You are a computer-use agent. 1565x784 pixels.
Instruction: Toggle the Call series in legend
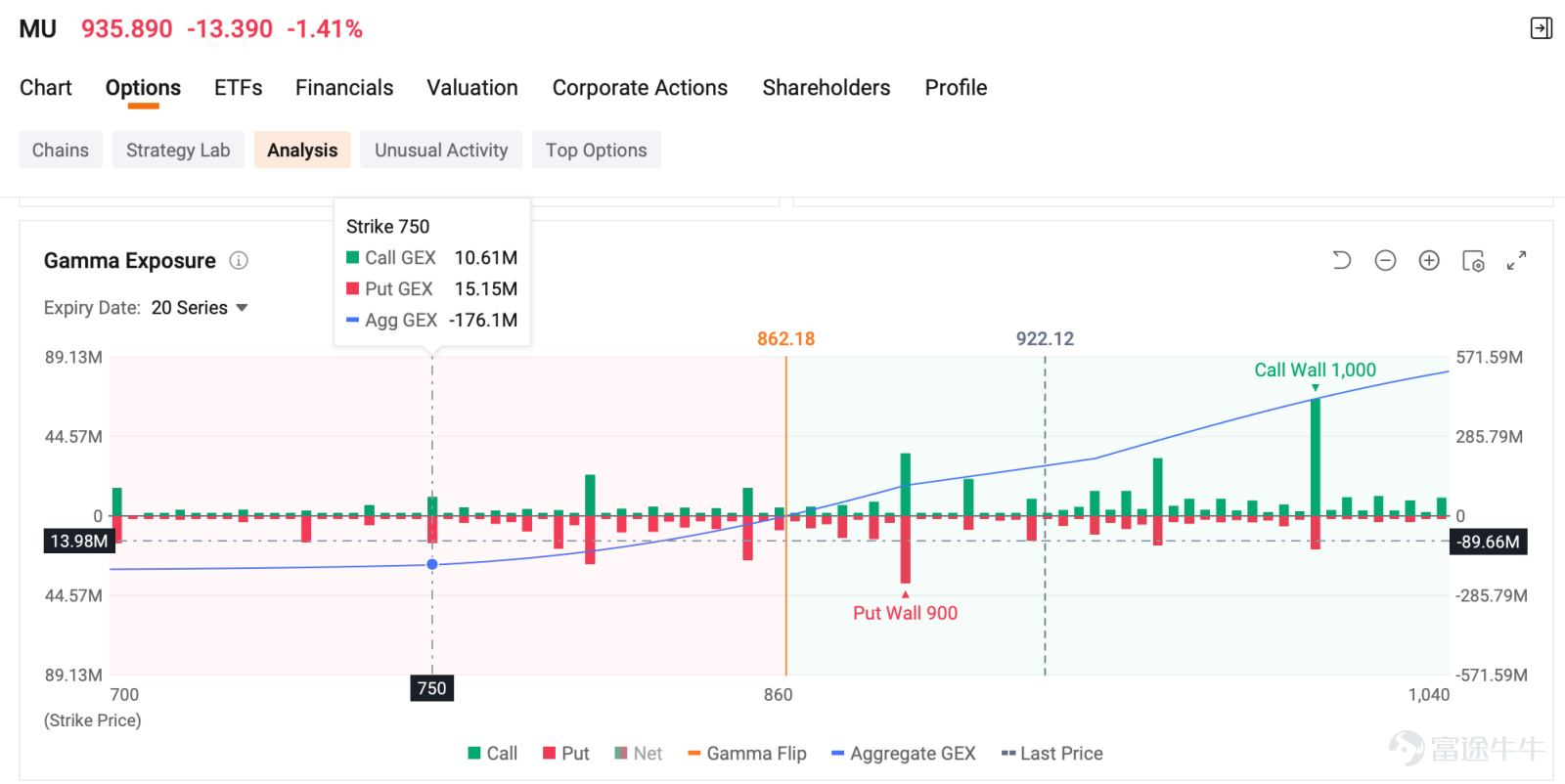(x=493, y=754)
